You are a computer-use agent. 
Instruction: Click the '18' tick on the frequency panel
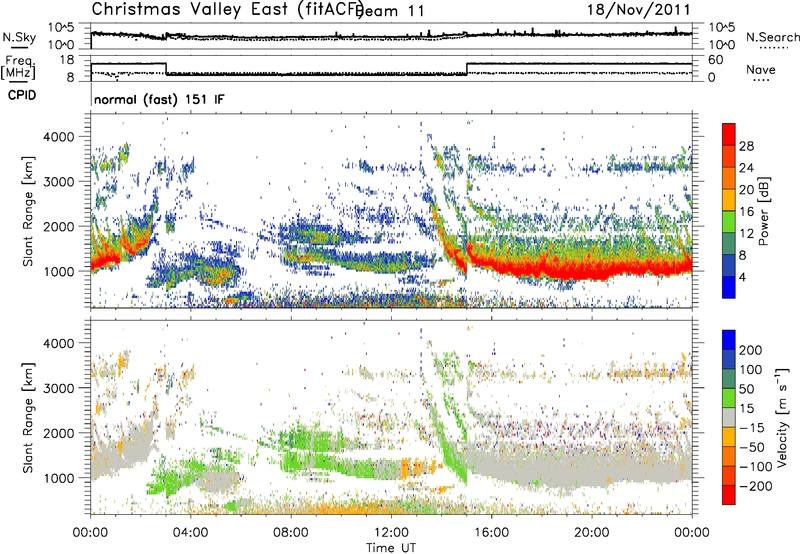(x=67, y=60)
